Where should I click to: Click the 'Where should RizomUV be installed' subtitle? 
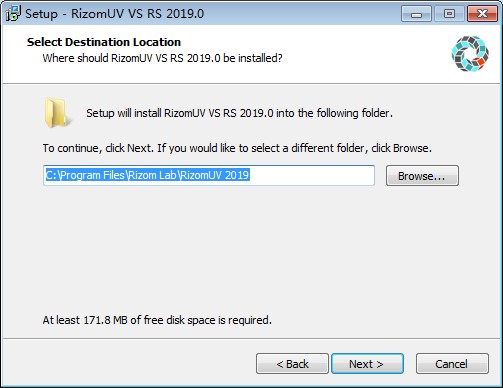pyautogui.click(x=162, y=58)
